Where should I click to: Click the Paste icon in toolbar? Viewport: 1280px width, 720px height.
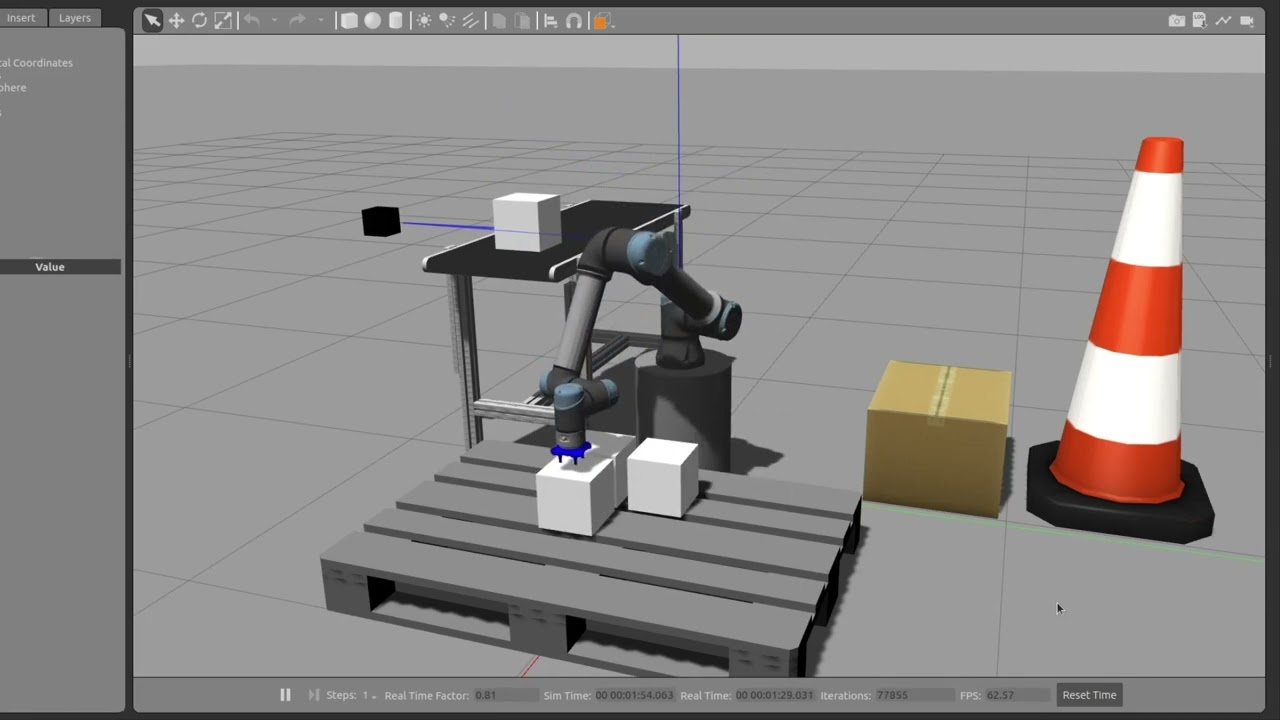pos(522,20)
